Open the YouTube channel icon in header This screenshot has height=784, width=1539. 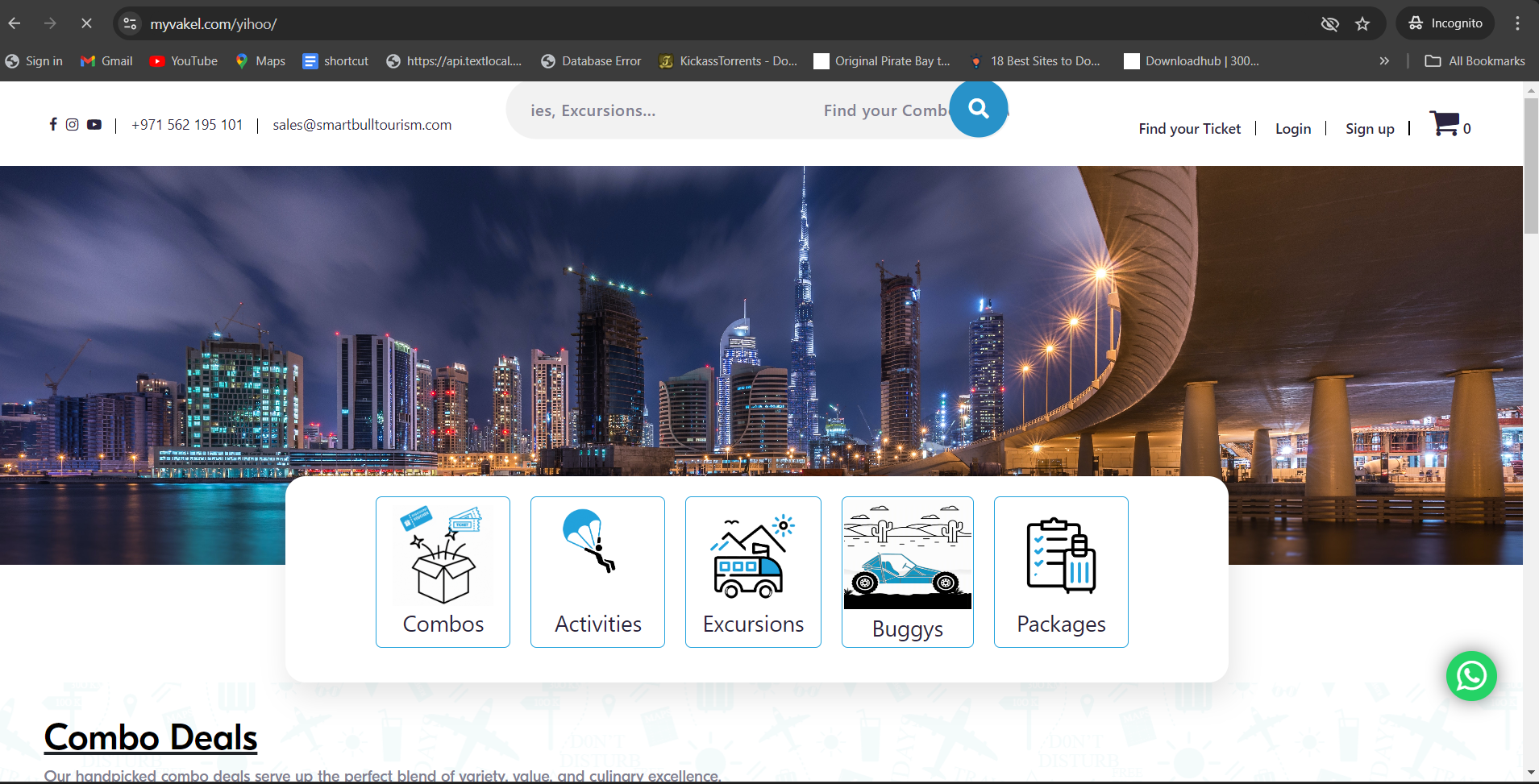click(94, 124)
